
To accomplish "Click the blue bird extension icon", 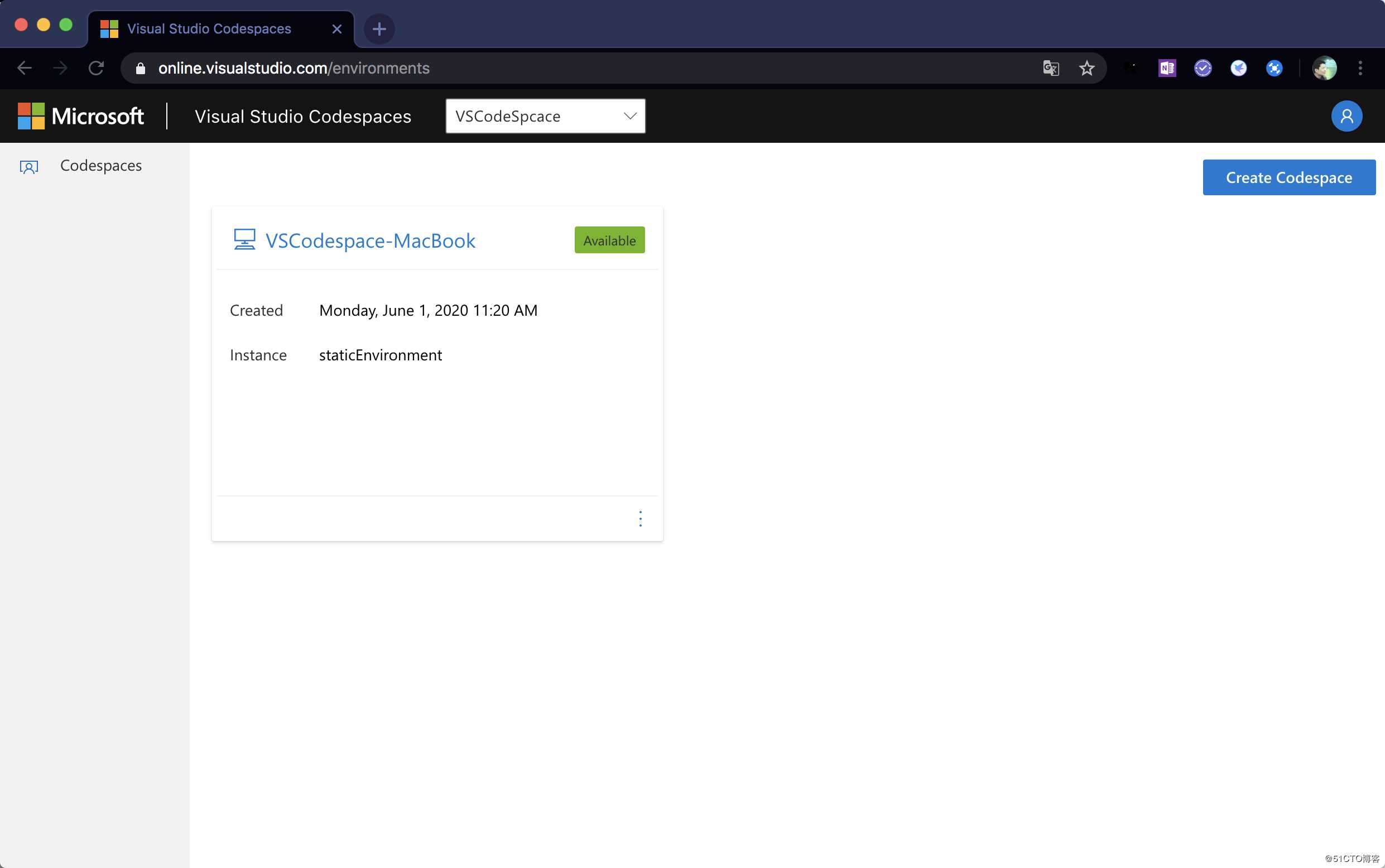I will [1239, 68].
